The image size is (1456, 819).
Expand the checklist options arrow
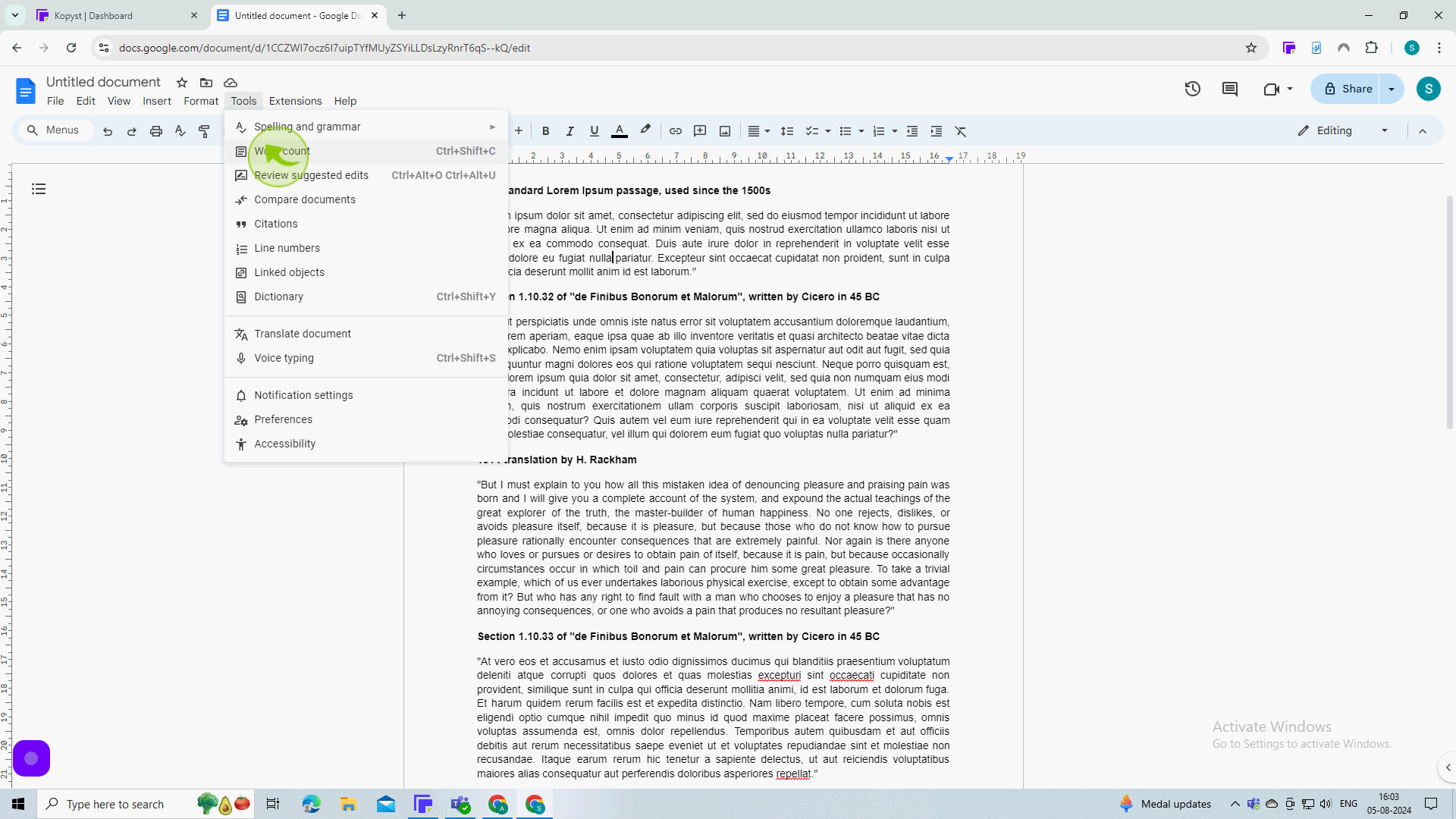(828, 131)
